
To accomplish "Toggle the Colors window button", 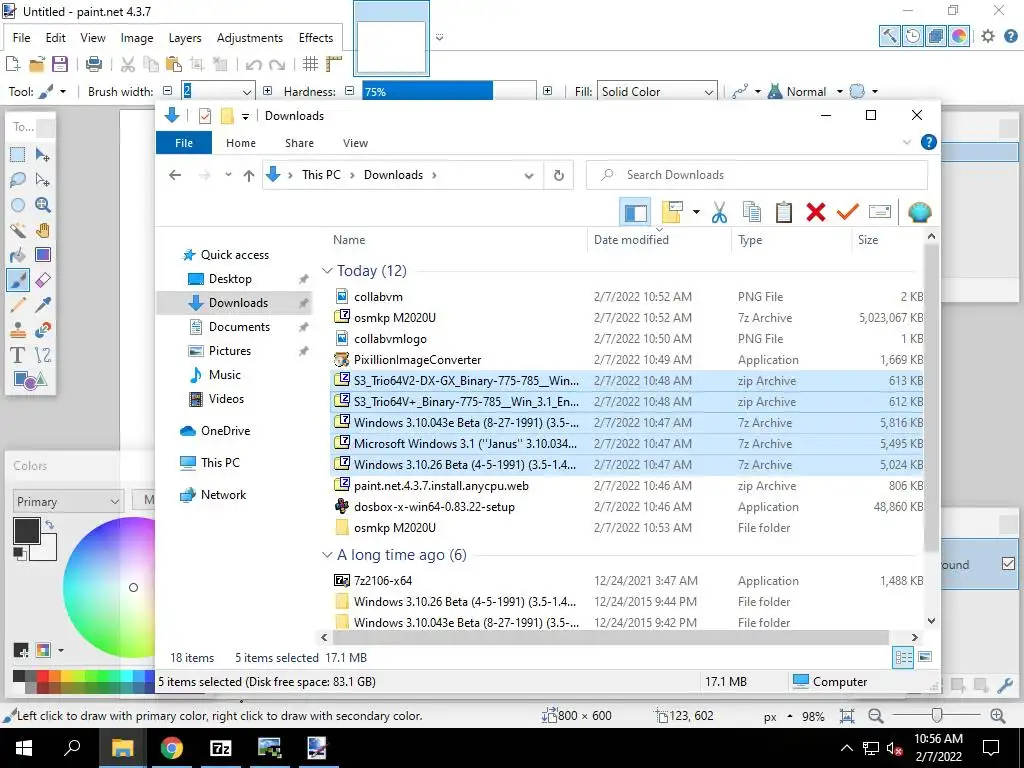I will [958, 36].
